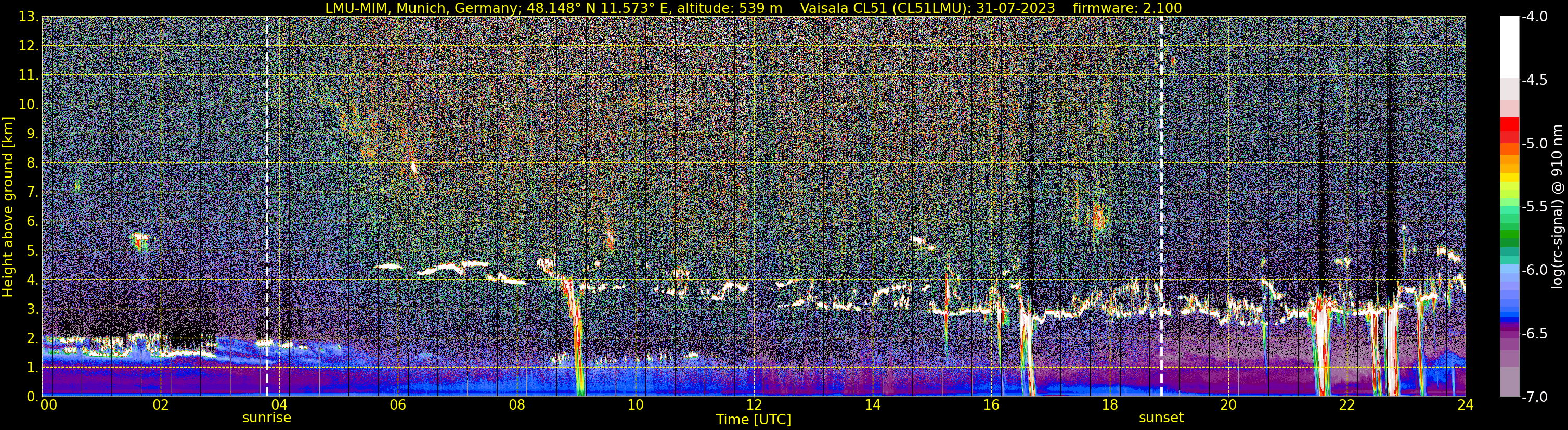Click the y-axis tick label '9.'
This screenshot has height=430, width=1568.
pyautogui.click(x=32, y=134)
